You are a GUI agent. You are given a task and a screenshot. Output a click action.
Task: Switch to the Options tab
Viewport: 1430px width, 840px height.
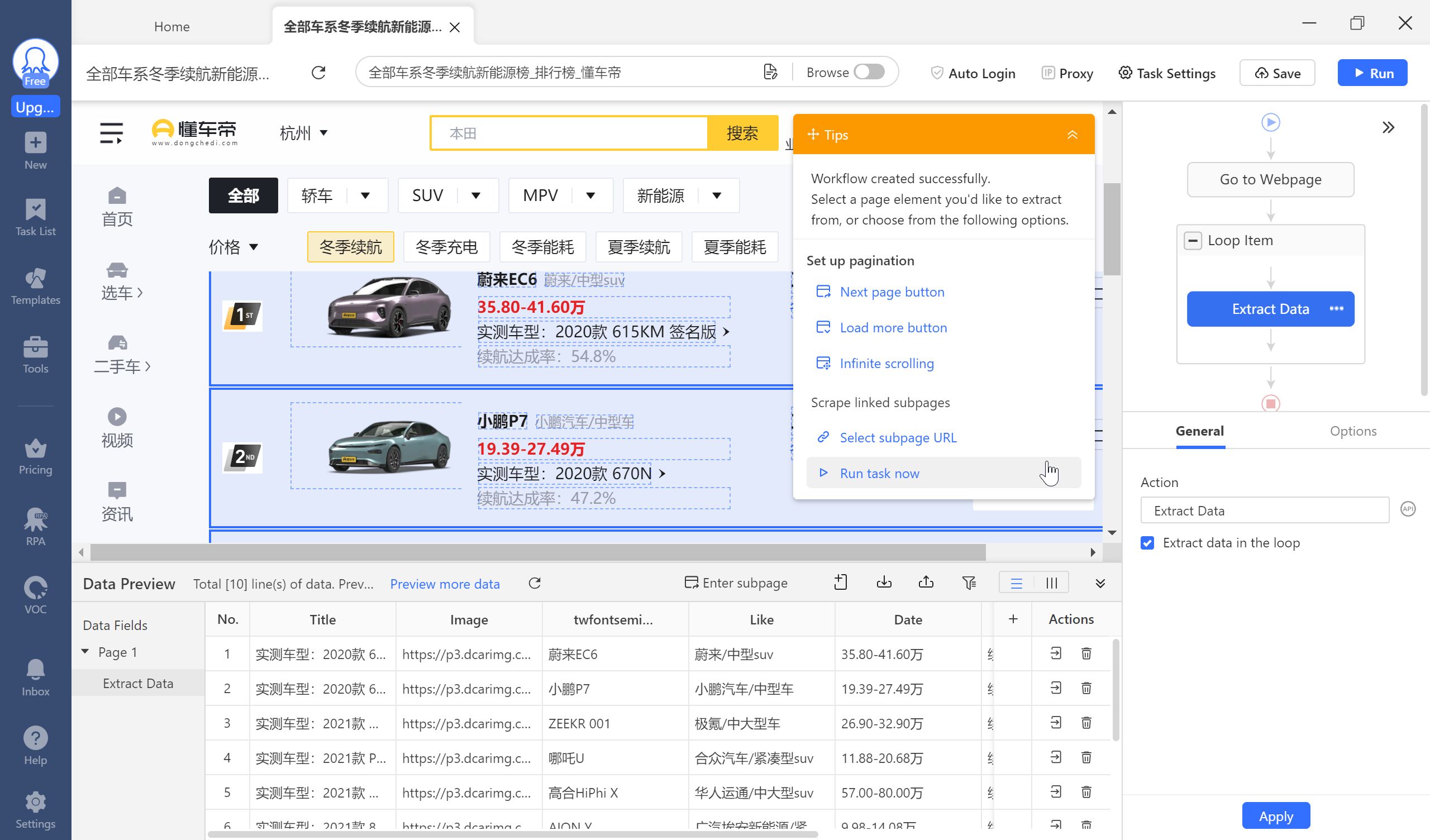pyautogui.click(x=1353, y=431)
